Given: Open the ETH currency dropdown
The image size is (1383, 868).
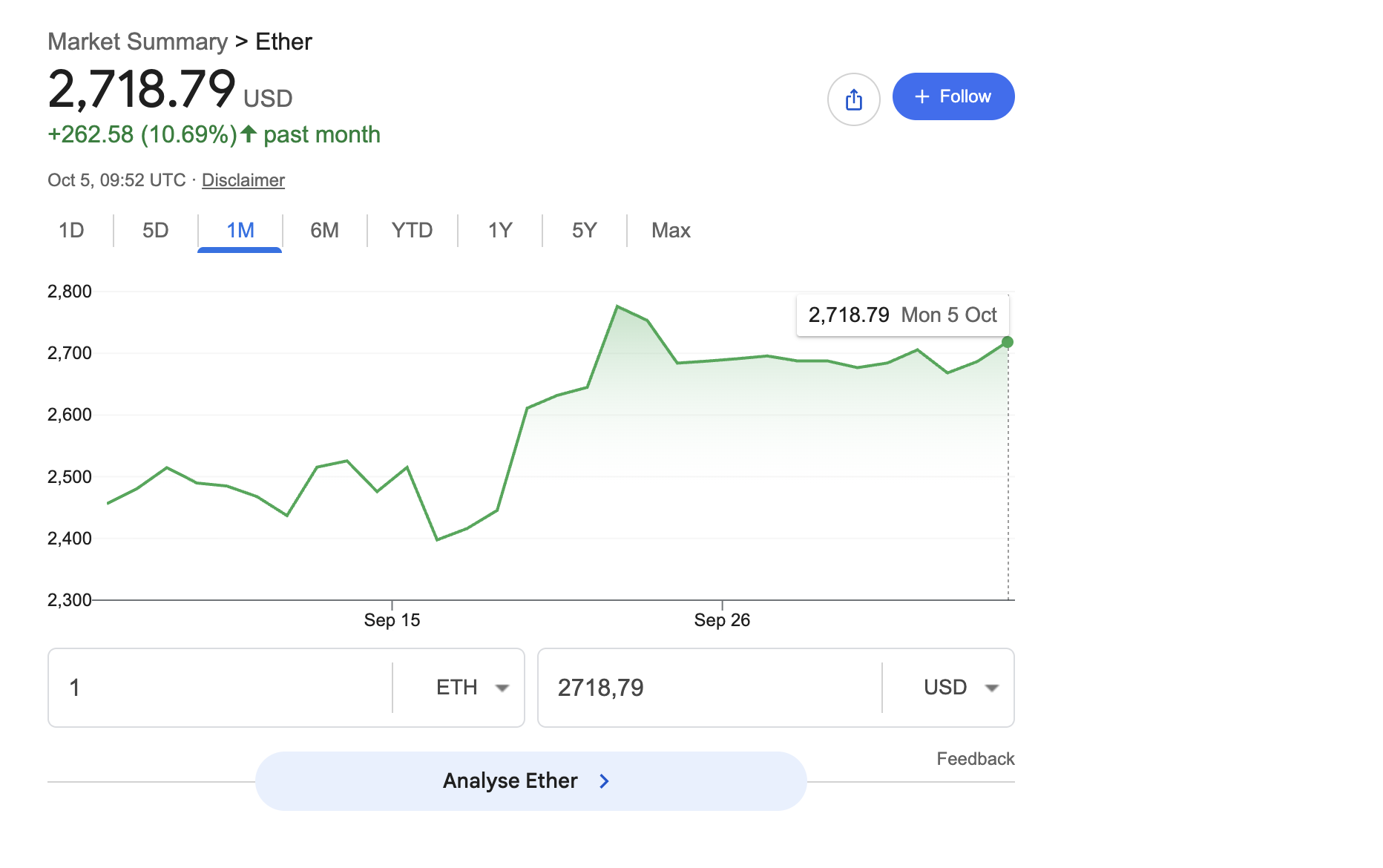Looking at the screenshot, I should click(472, 688).
